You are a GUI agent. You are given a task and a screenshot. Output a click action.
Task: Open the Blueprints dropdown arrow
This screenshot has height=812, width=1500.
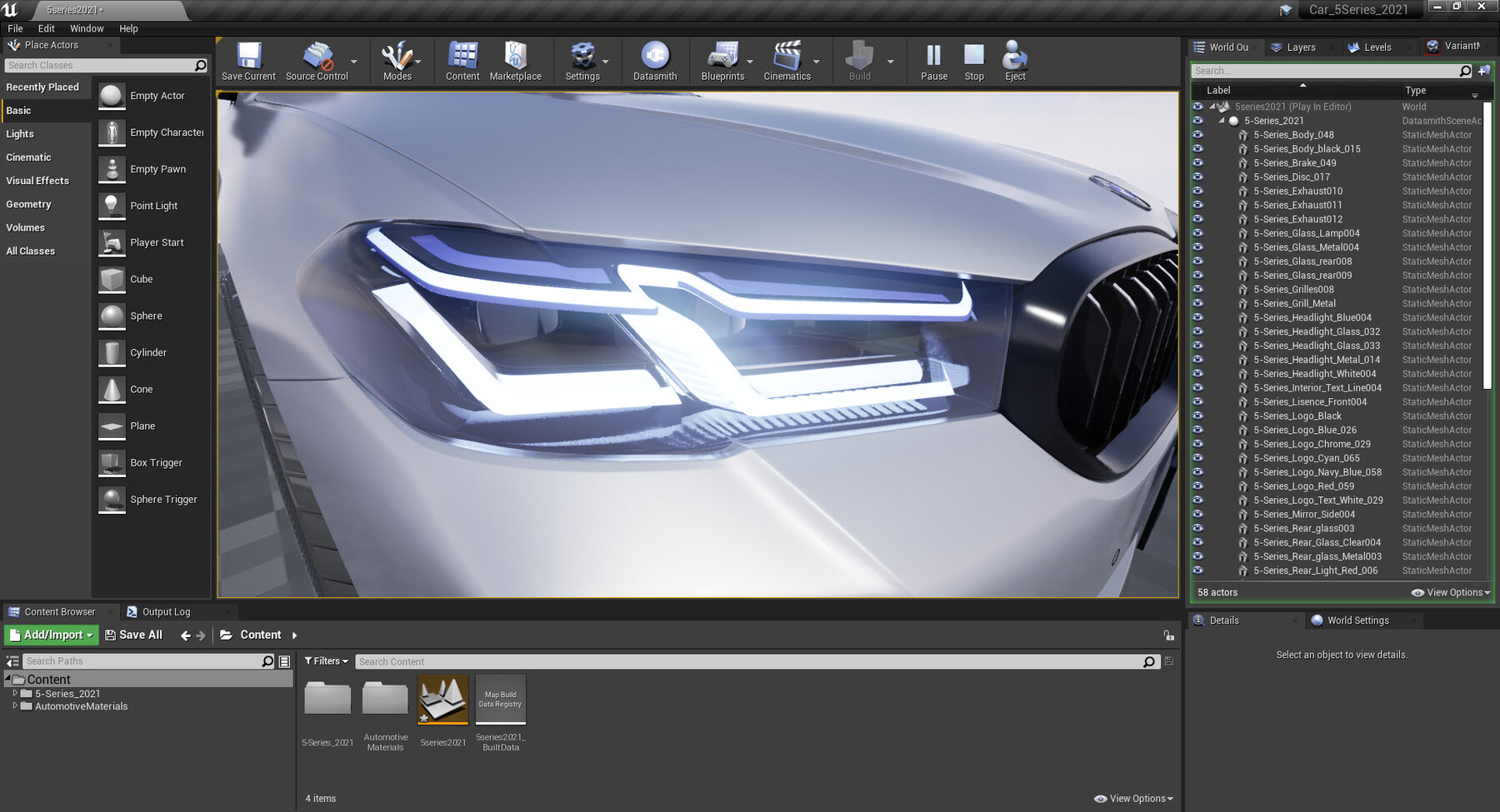tap(749, 62)
